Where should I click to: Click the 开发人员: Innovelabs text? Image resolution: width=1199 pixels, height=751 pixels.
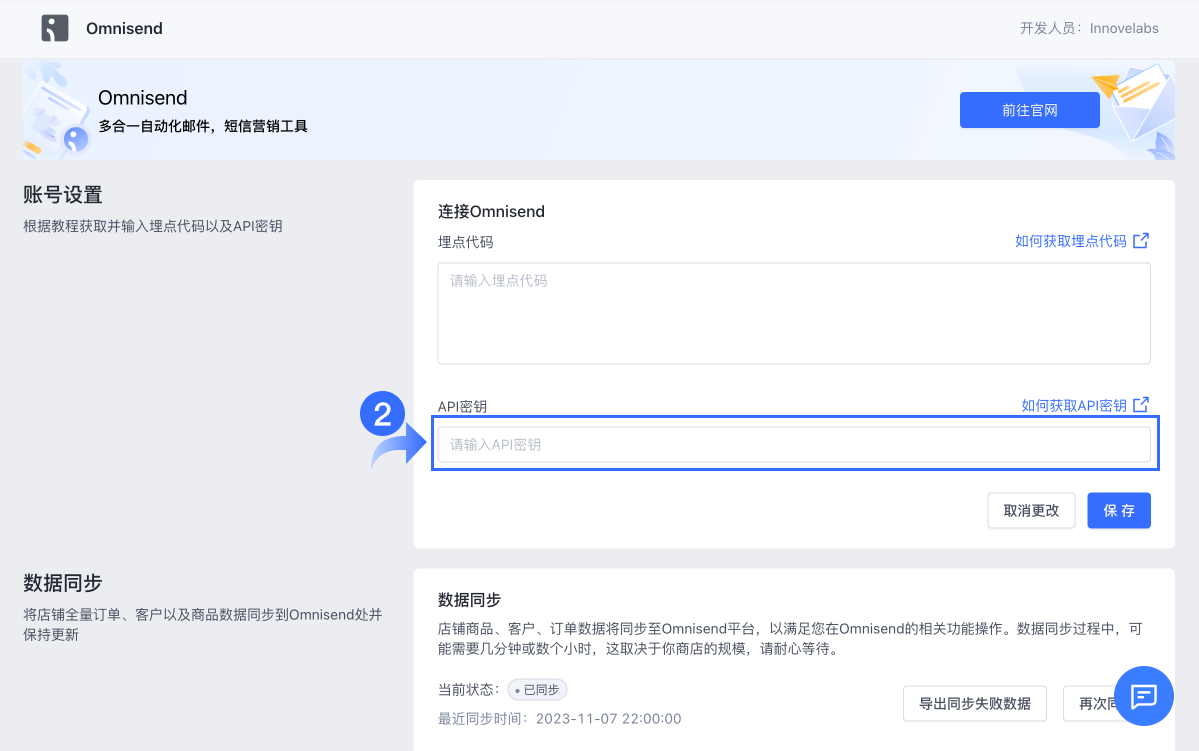[x=1089, y=28]
